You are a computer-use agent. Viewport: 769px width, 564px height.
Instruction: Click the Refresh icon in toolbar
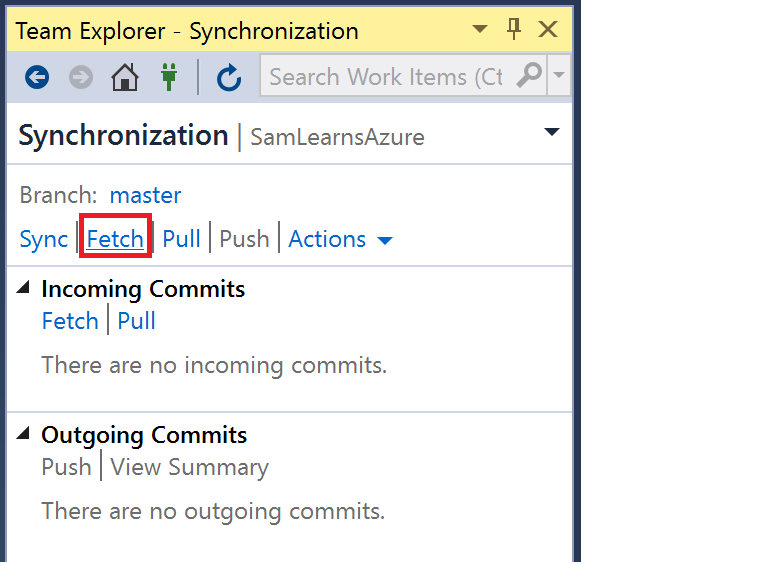coord(229,77)
